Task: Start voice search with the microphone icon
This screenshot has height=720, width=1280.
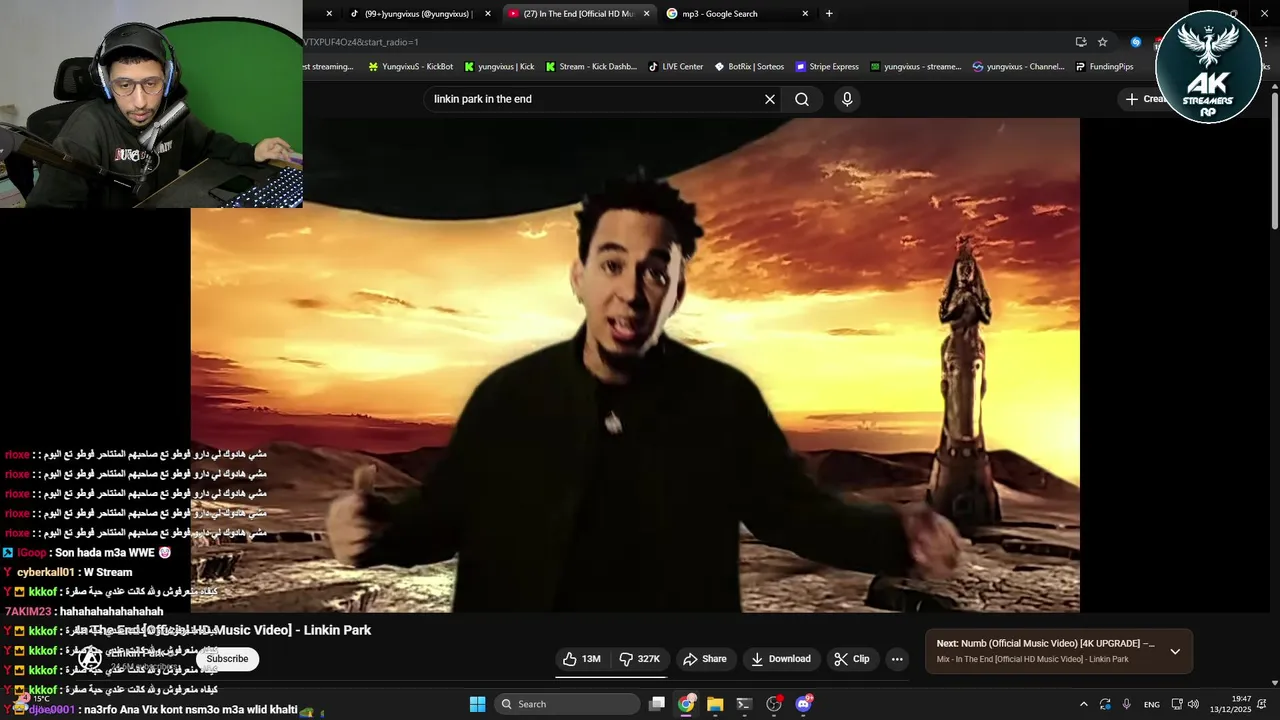Action: [847, 99]
